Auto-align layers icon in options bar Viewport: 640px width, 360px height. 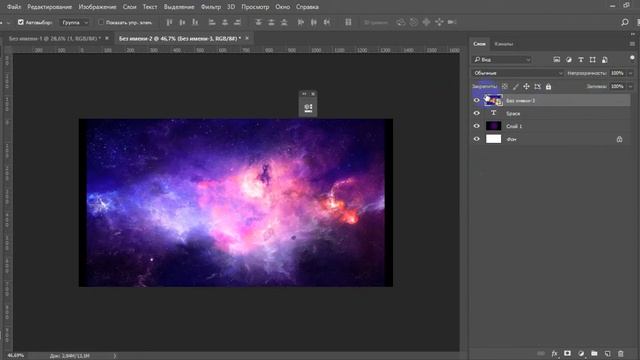[348, 22]
